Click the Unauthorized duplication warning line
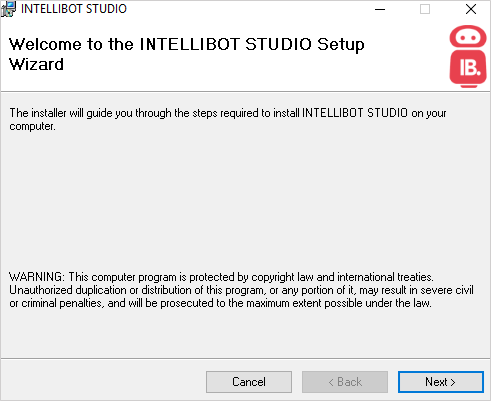Viewport: 491px width, 401px height. (x=241, y=290)
